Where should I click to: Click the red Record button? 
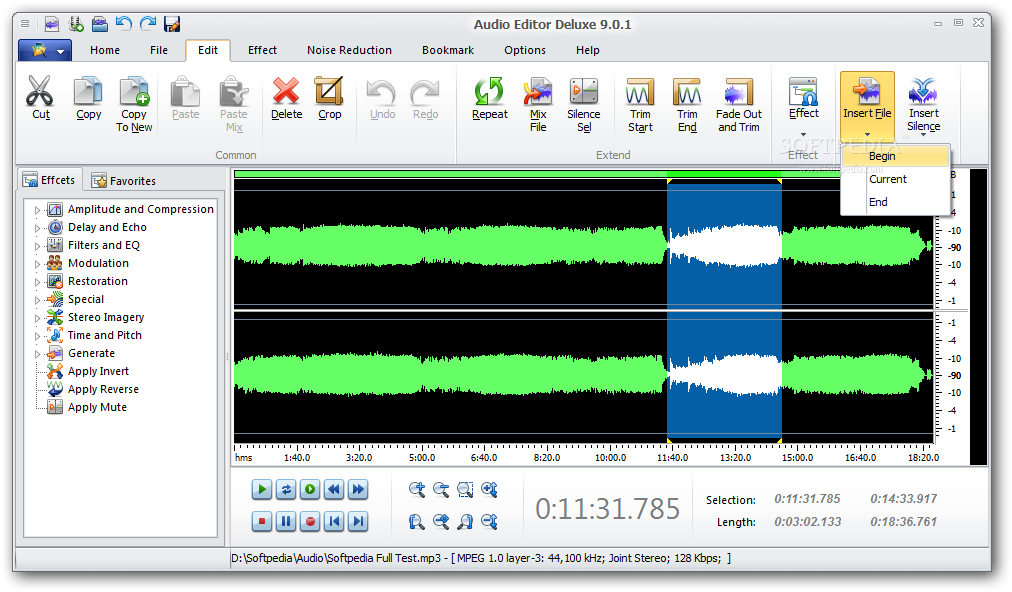(x=310, y=521)
